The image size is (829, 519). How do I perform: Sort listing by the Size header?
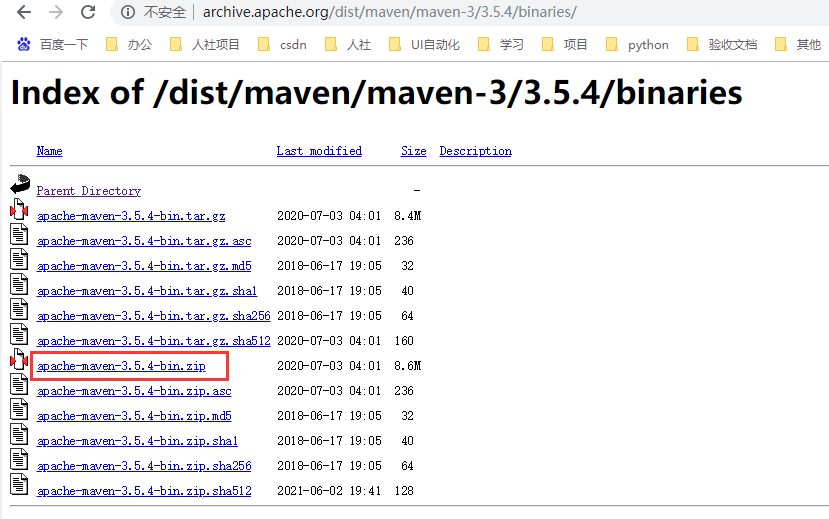(413, 151)
